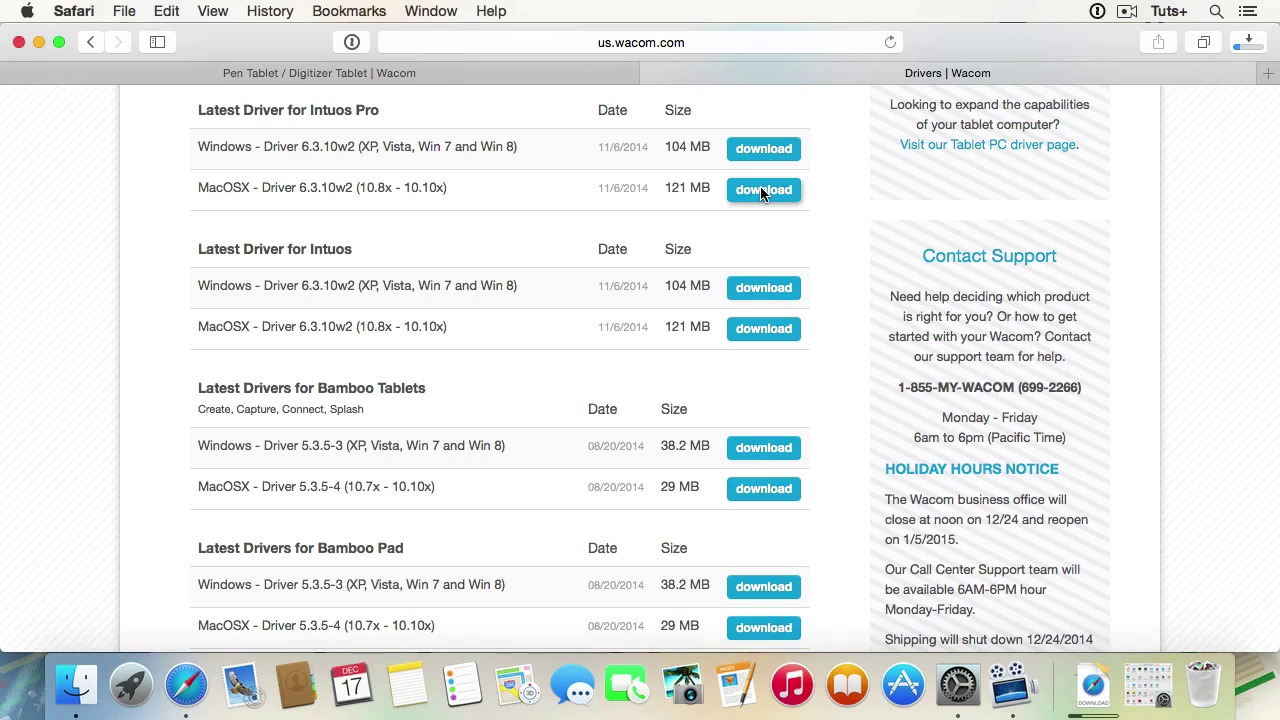
Task: Reload the page with the refresh icon
Action: pyautogui.click(x=890, y=42)
